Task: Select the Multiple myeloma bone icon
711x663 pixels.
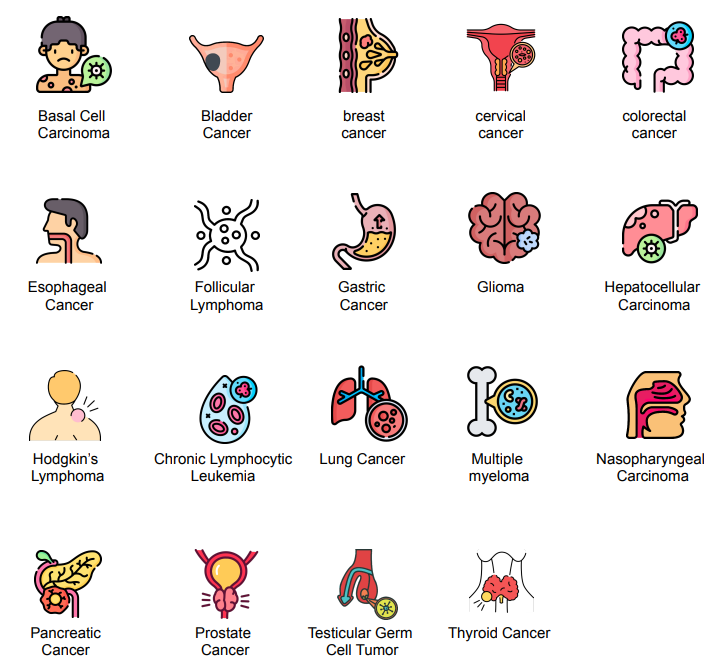Action: click(x=502, y=402)
